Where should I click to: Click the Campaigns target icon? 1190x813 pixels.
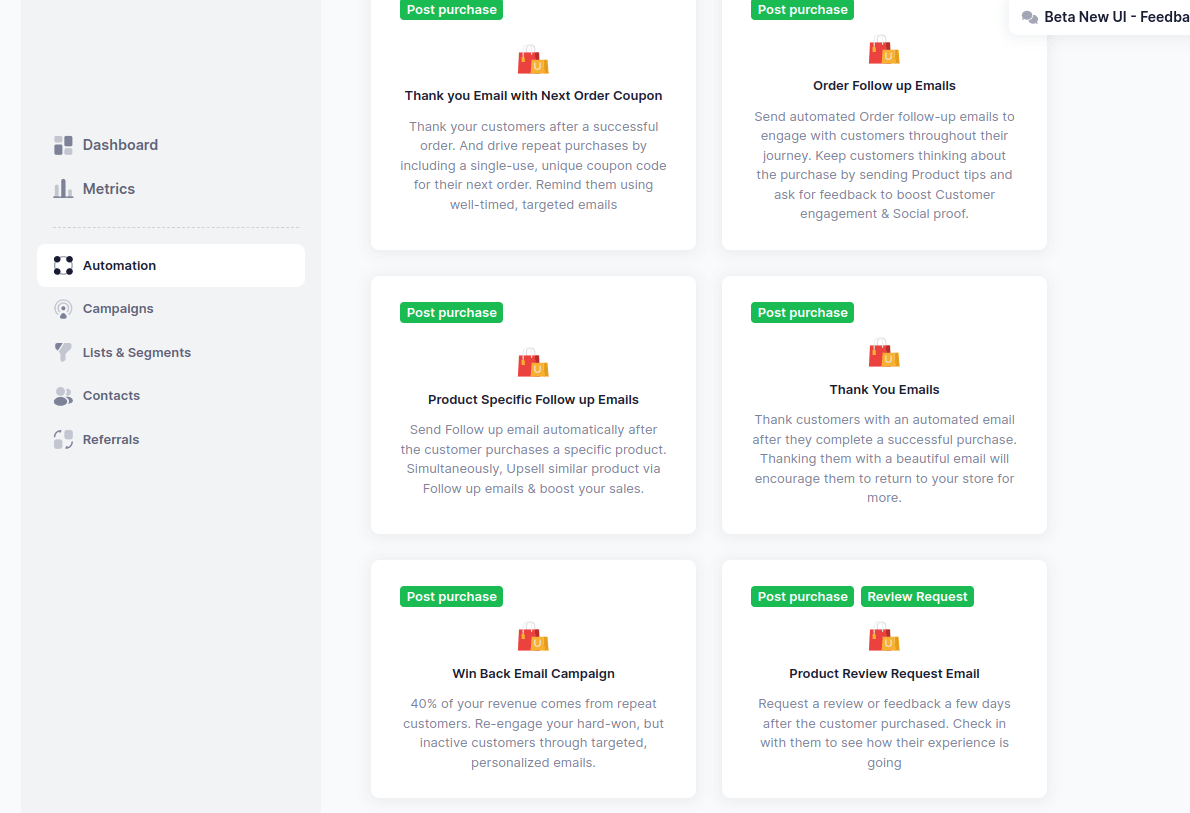coord(62,309)
